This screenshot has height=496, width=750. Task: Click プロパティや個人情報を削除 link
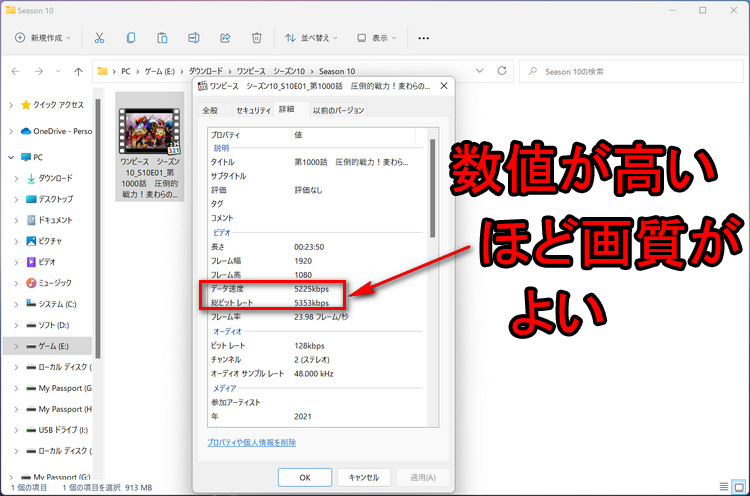252,442
